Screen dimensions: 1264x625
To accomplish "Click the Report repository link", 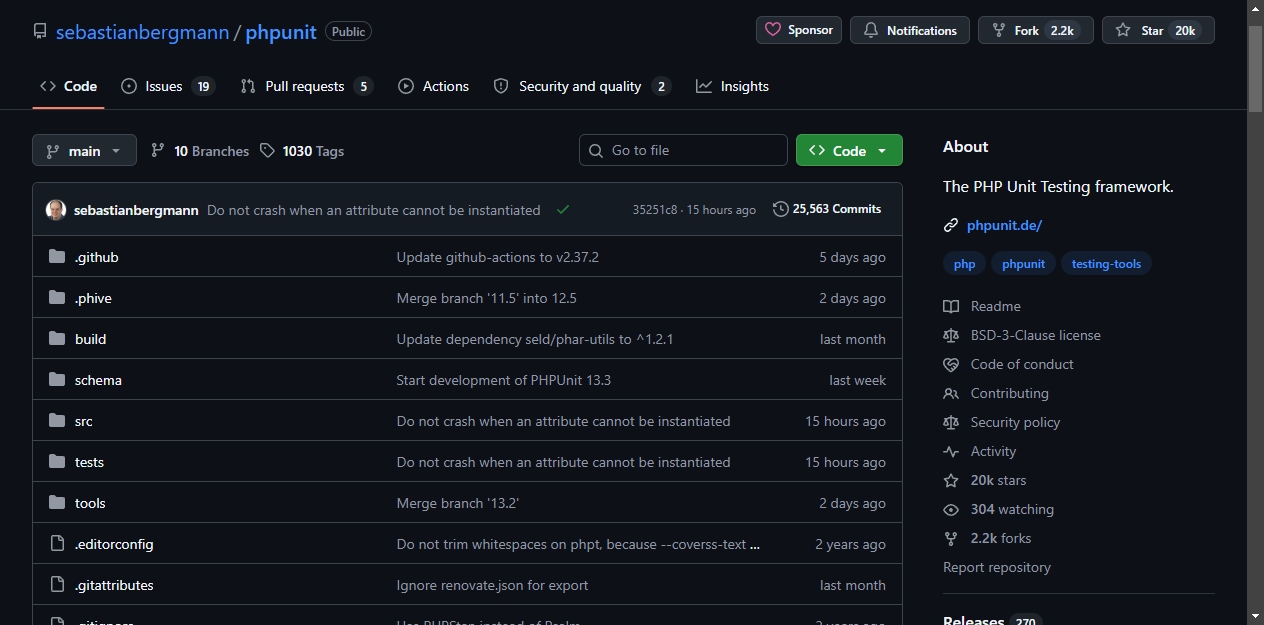I will tap(997, 568).
